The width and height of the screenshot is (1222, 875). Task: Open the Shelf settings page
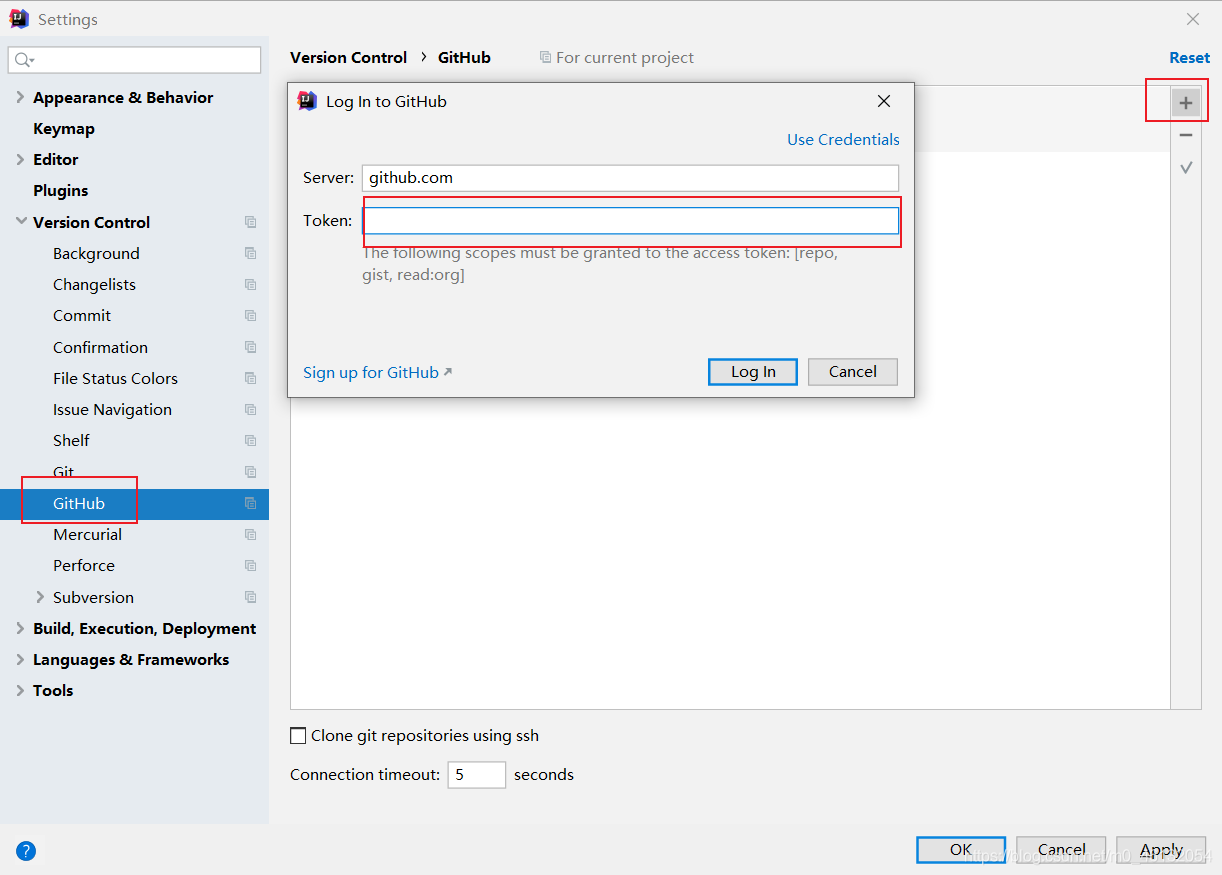71,441
